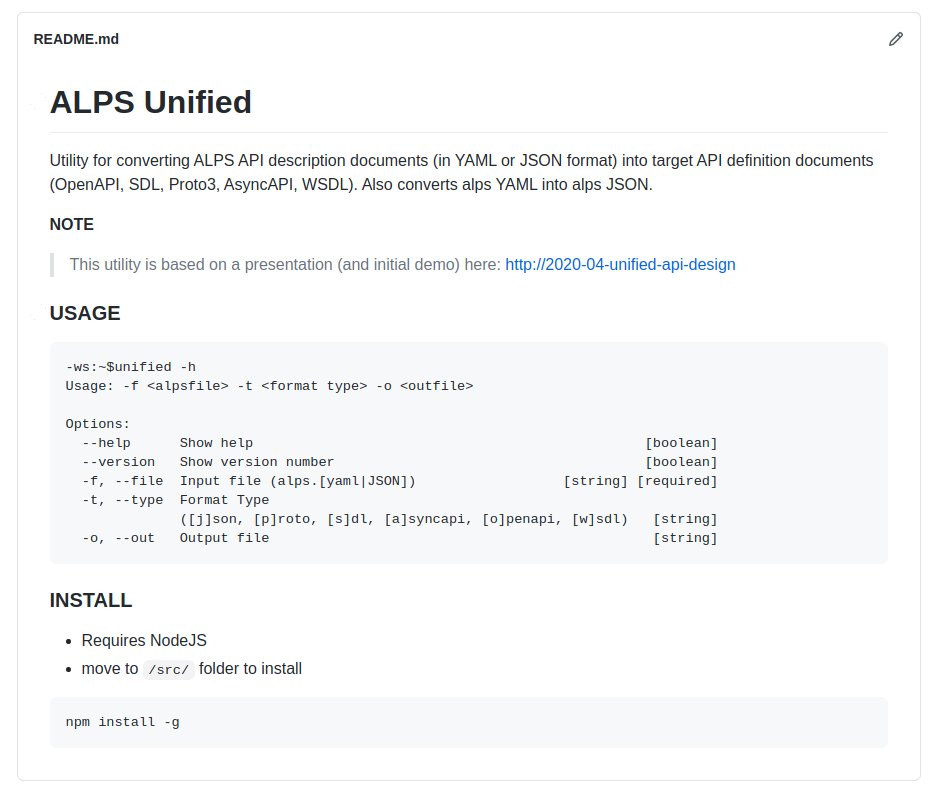Click the 'Usage: -f <alpsfile>' line
Viewport: 941px width, 804px height.
(x=269, y=386)
